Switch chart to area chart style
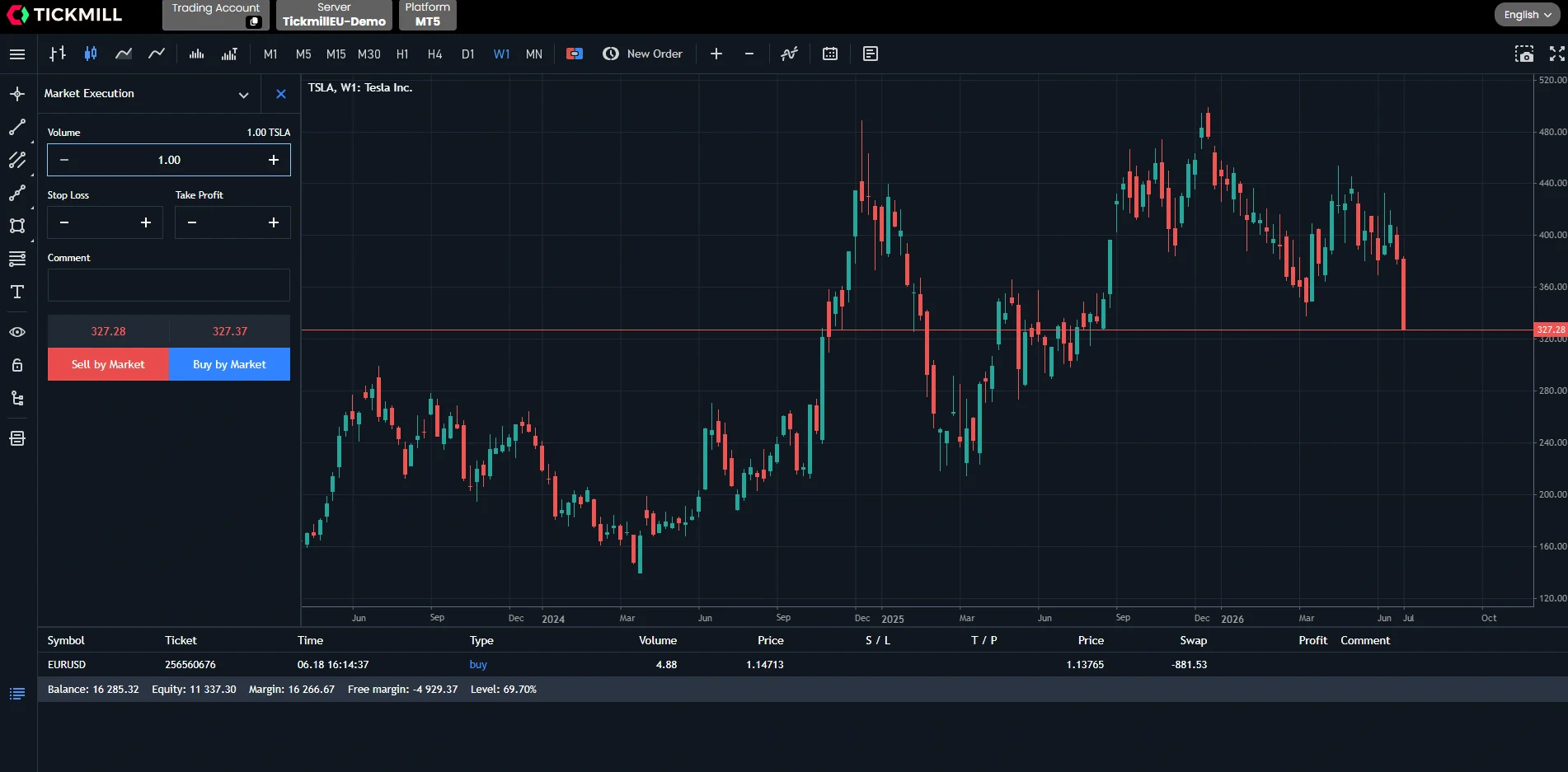 point(124,54)
